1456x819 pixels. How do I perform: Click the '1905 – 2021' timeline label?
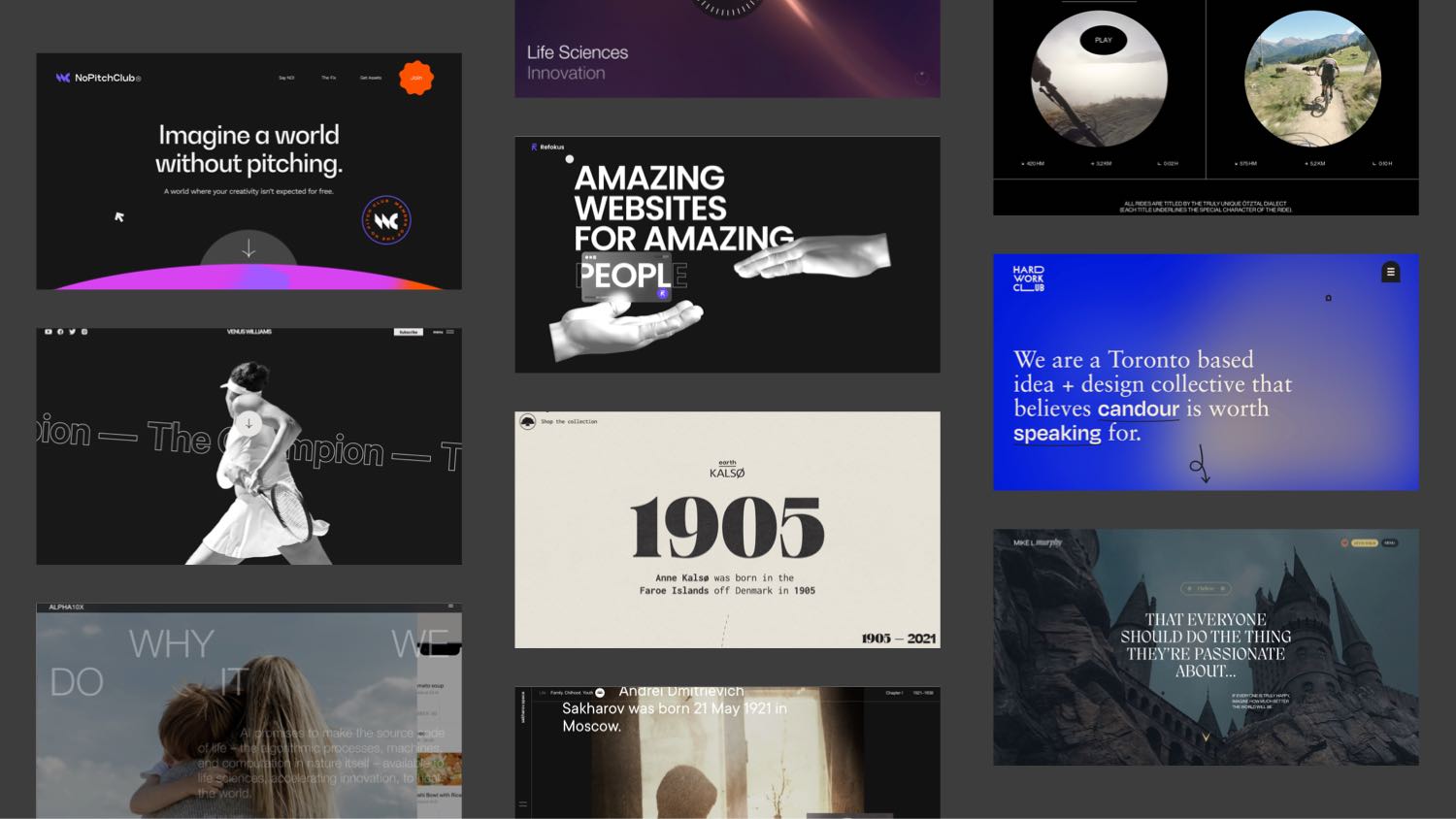(898, 639)
